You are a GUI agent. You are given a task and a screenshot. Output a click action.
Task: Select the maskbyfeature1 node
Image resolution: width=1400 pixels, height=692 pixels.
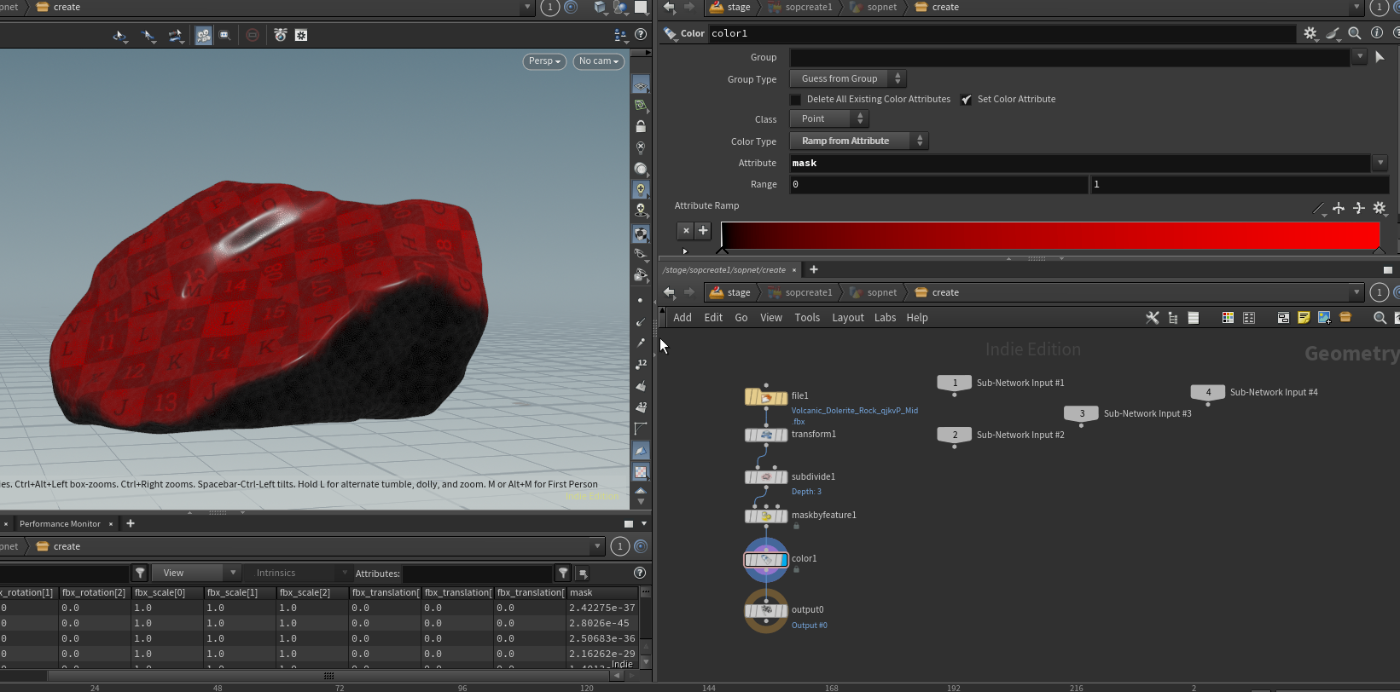click(x=766, y=516)
